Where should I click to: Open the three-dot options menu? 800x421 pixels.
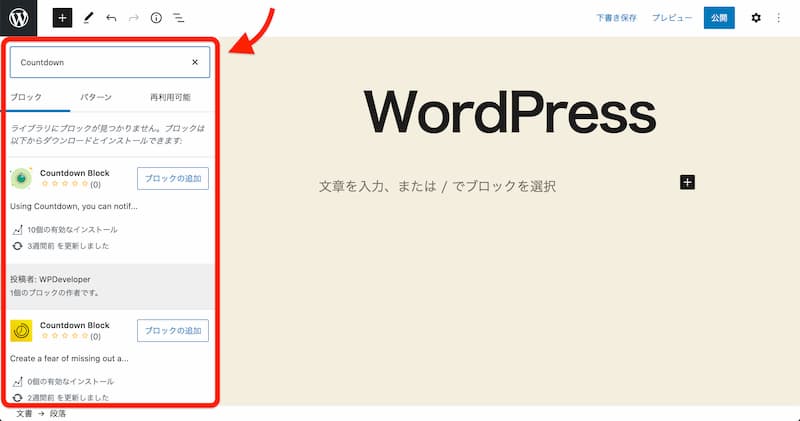click(779, 18)
